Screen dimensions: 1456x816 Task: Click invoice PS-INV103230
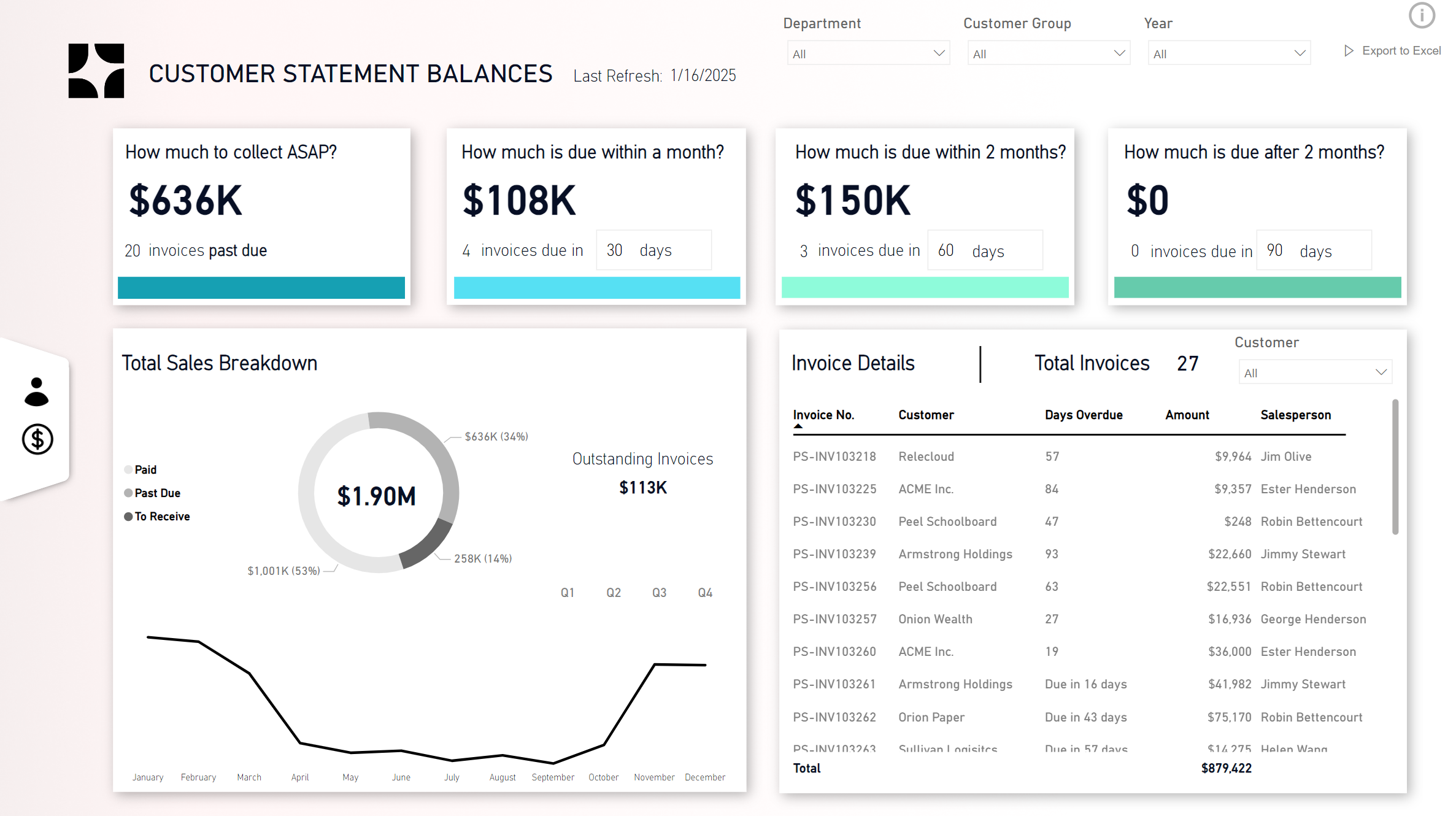point(834,522)
